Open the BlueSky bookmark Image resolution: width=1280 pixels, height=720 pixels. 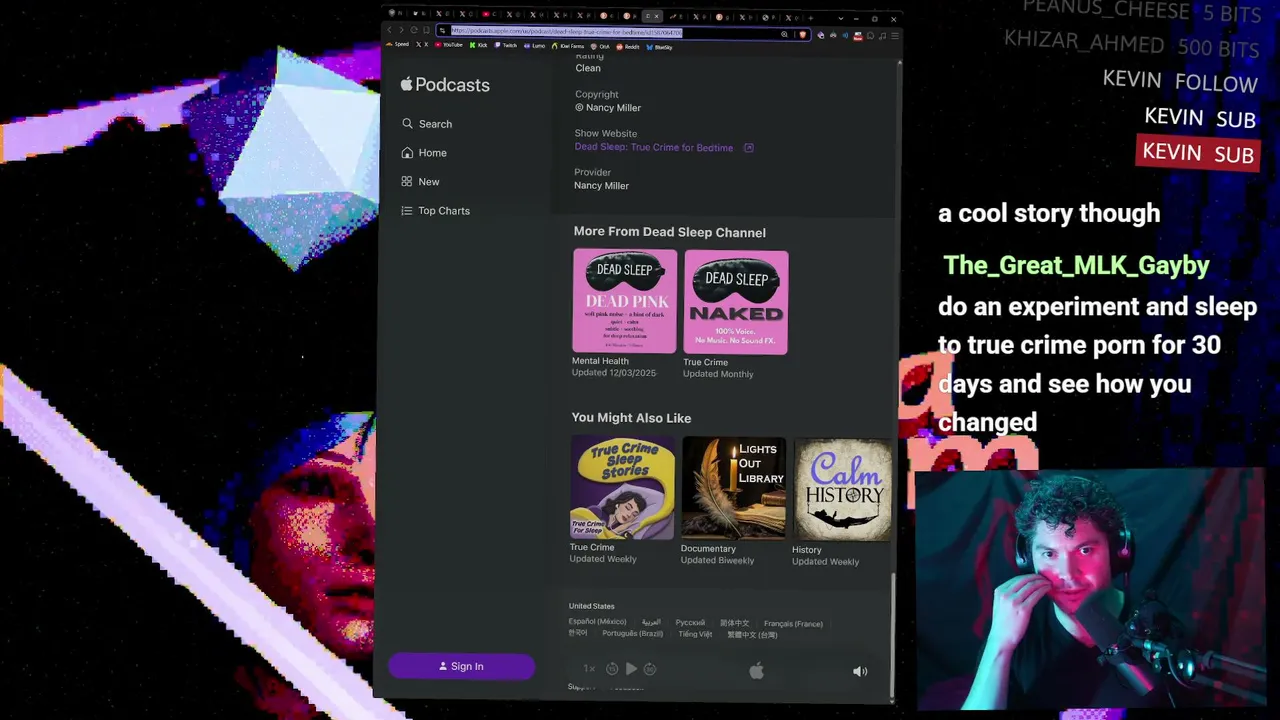pyautogui.click(x=659, y=47)
